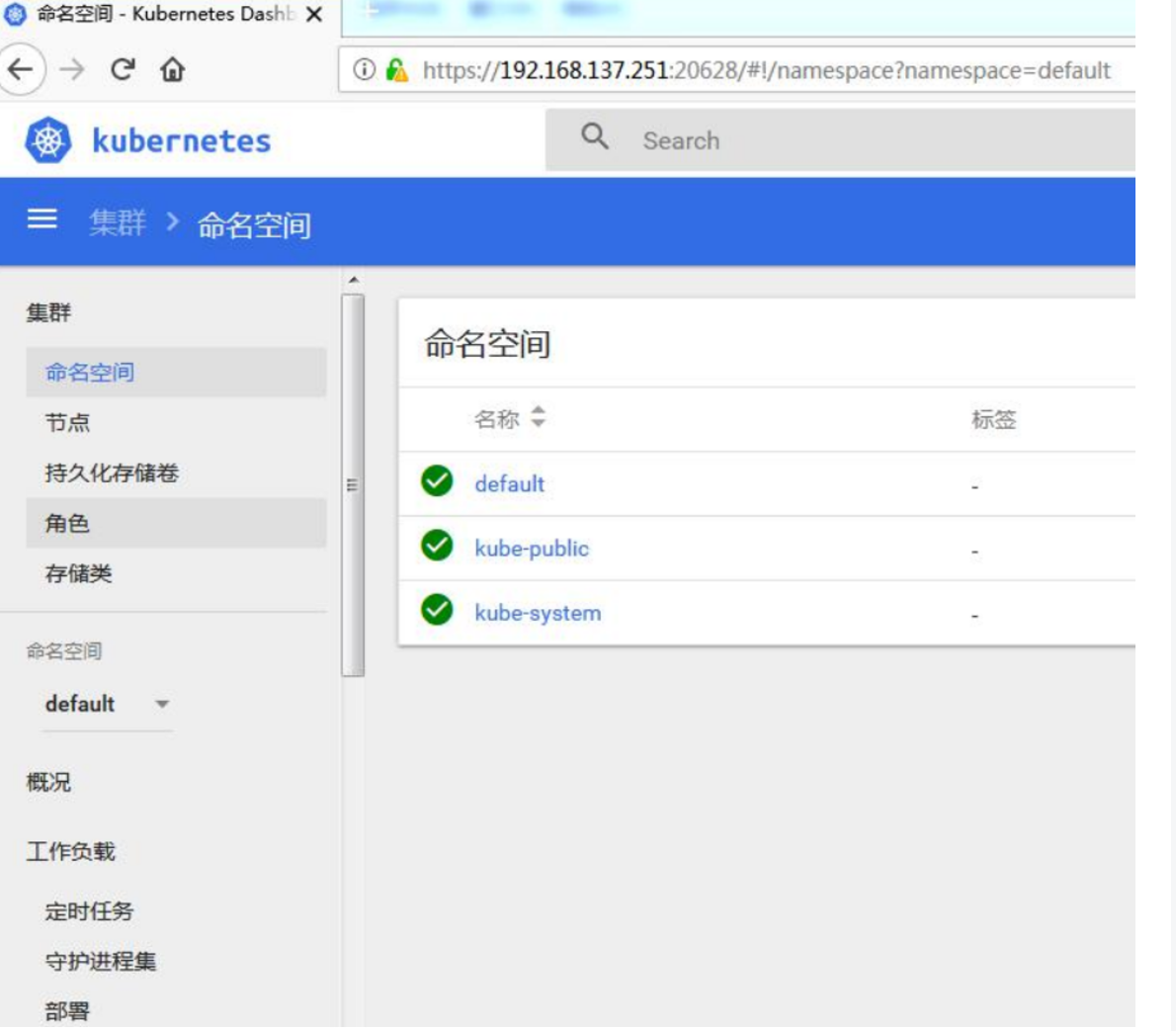Select 角色 in the sidebar
This screenshot has height=1031, width=1176.
(x=176, y=523)
